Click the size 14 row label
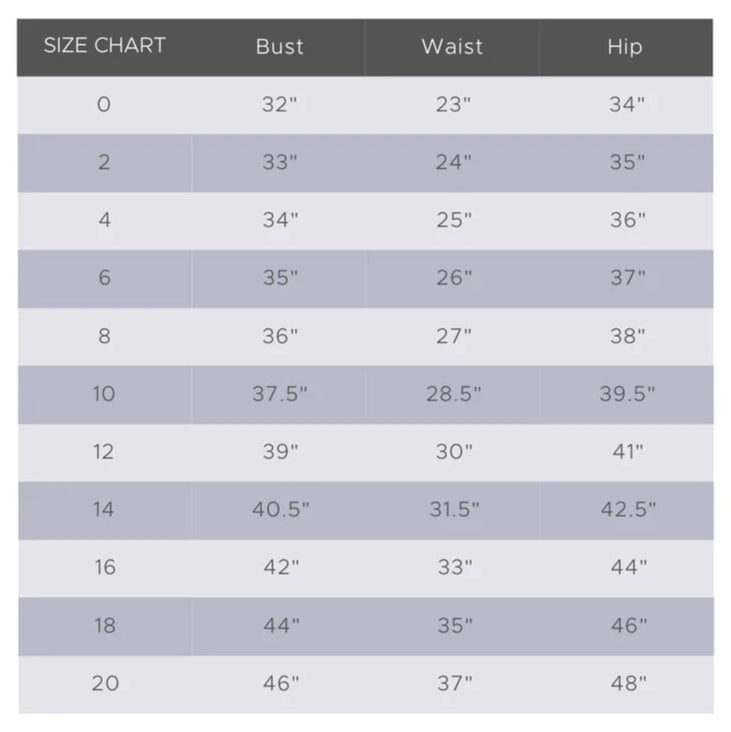This screenshot has width=731, height=732. coord(104,509)
